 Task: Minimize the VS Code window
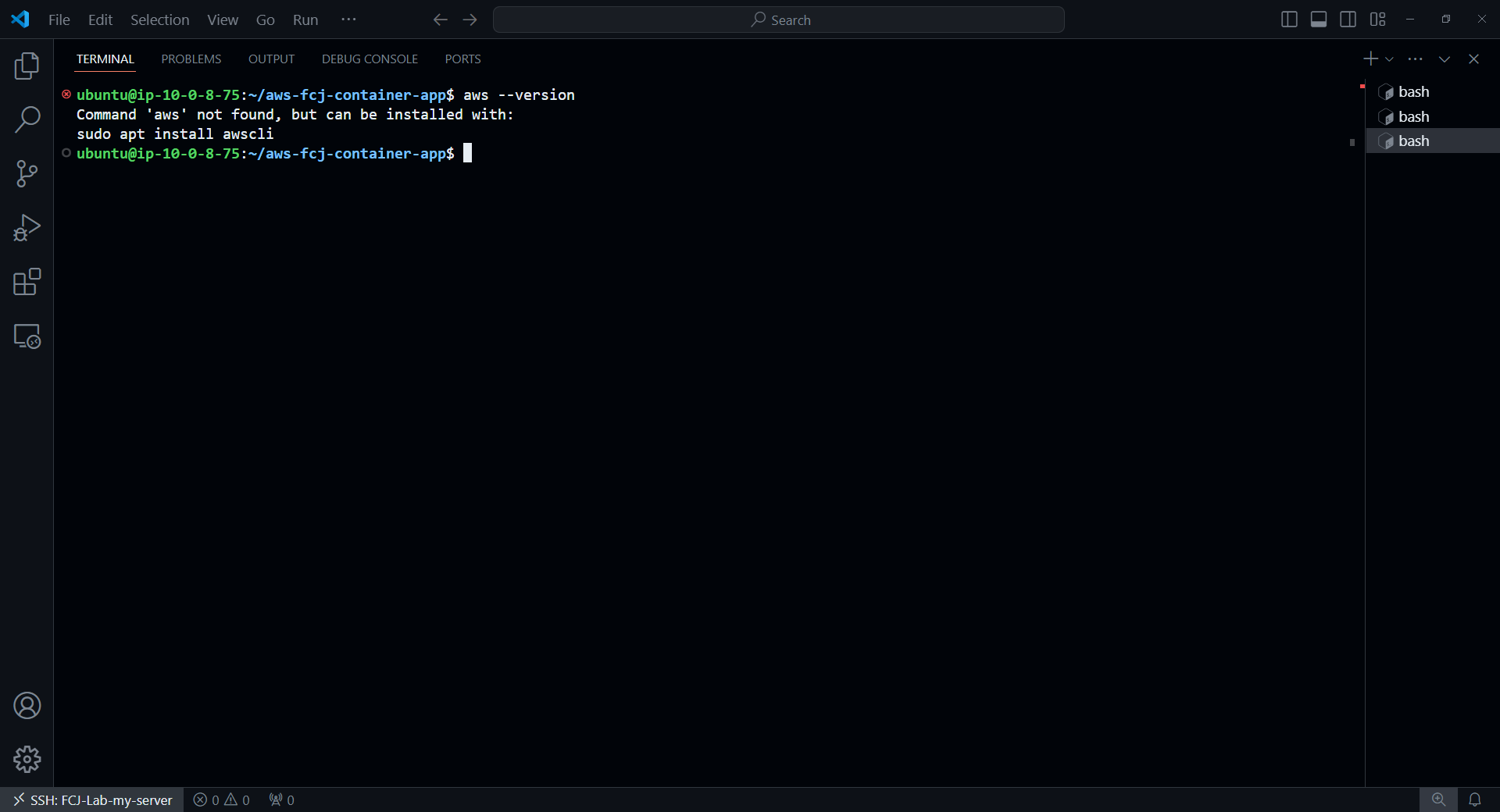[1410, 20]
